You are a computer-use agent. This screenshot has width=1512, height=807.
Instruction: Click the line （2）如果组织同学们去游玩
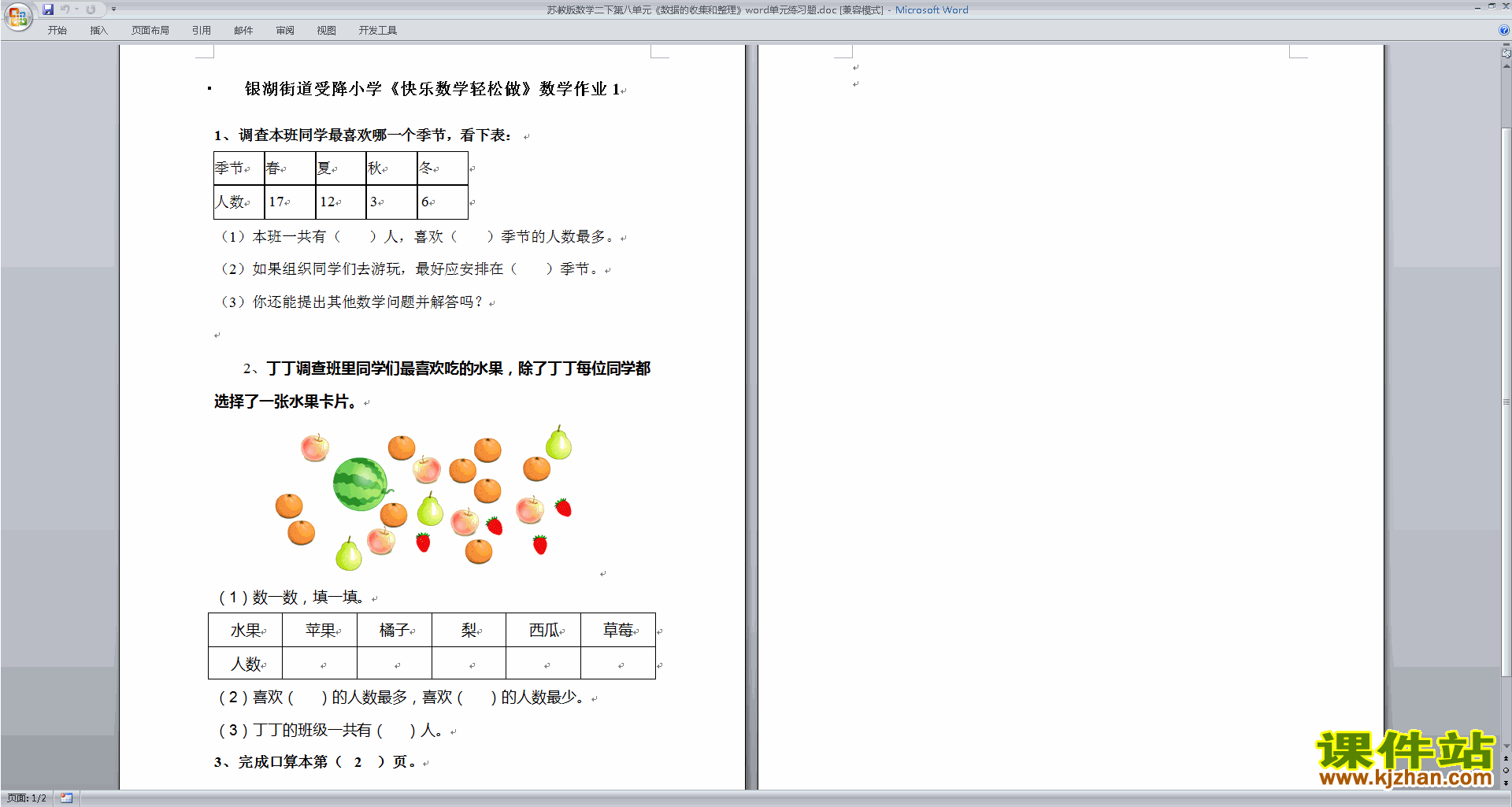pyautogui.click(x=408, y=269)
